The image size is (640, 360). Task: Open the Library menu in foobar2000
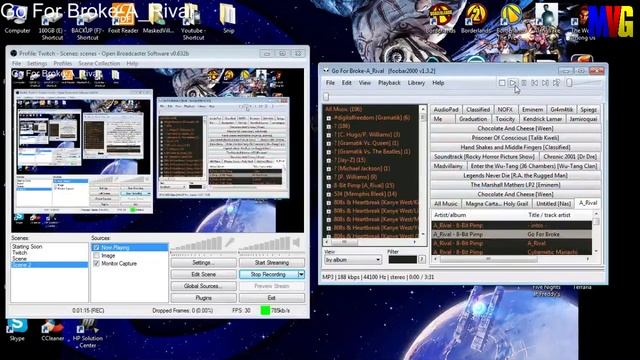tap(416, 83)
